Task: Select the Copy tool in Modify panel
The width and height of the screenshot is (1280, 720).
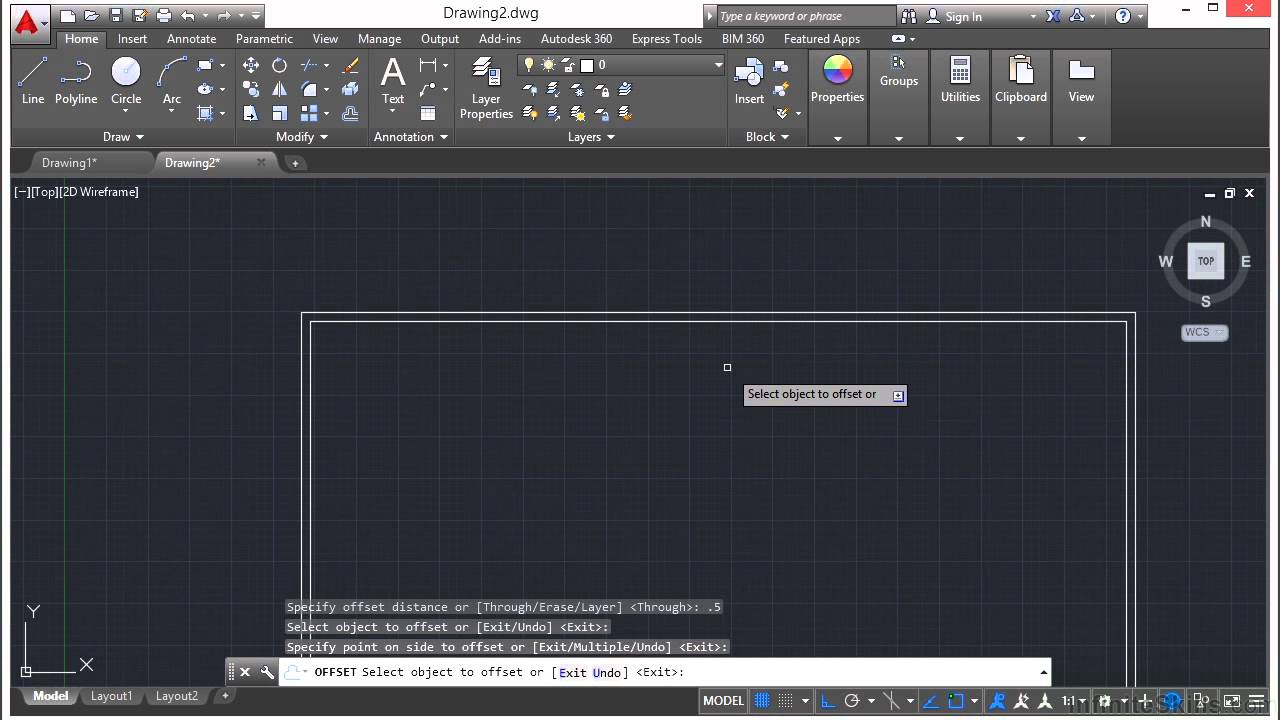Action: click(251, 89)
